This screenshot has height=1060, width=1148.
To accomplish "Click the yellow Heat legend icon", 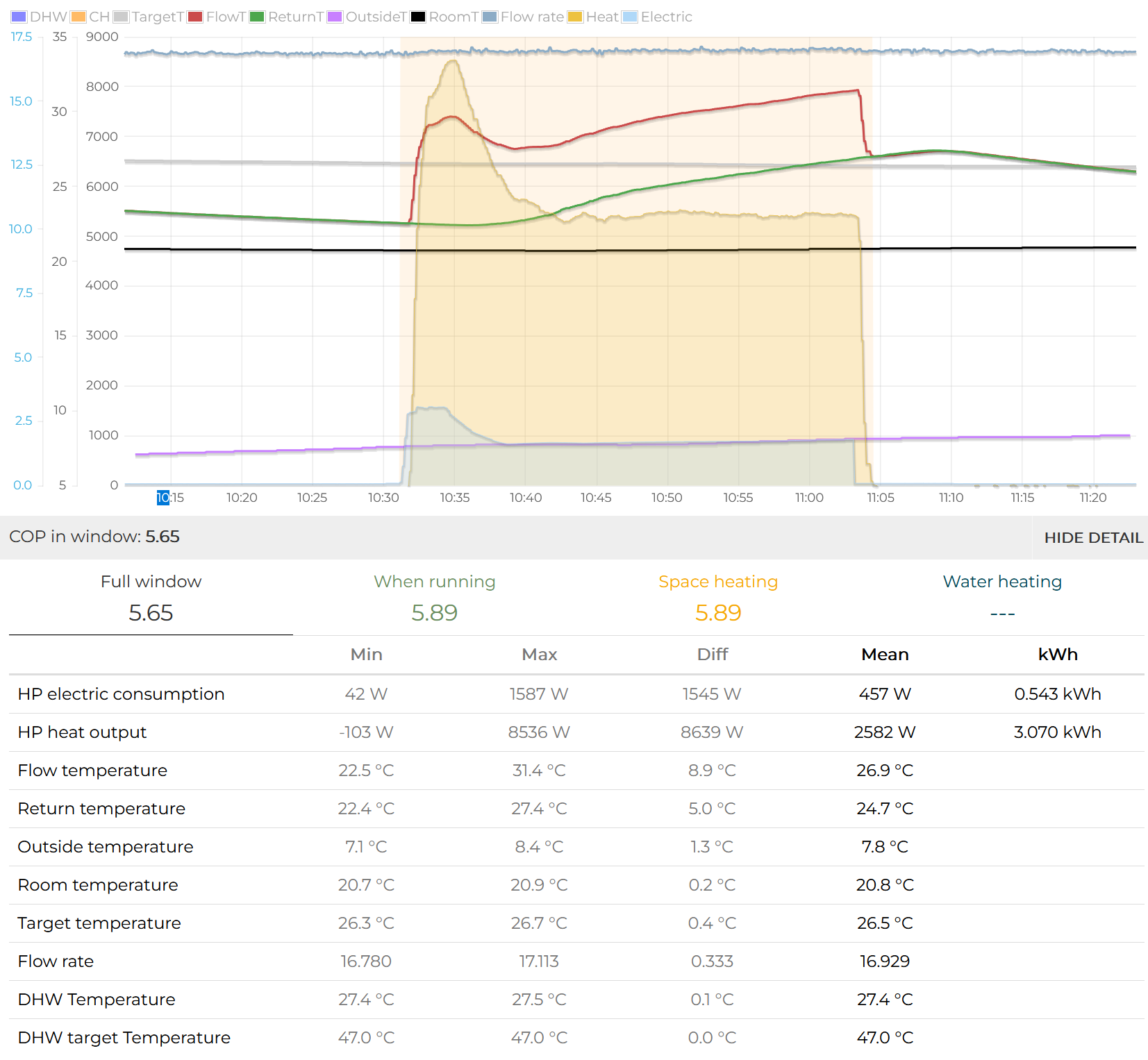I will point(575,17).
